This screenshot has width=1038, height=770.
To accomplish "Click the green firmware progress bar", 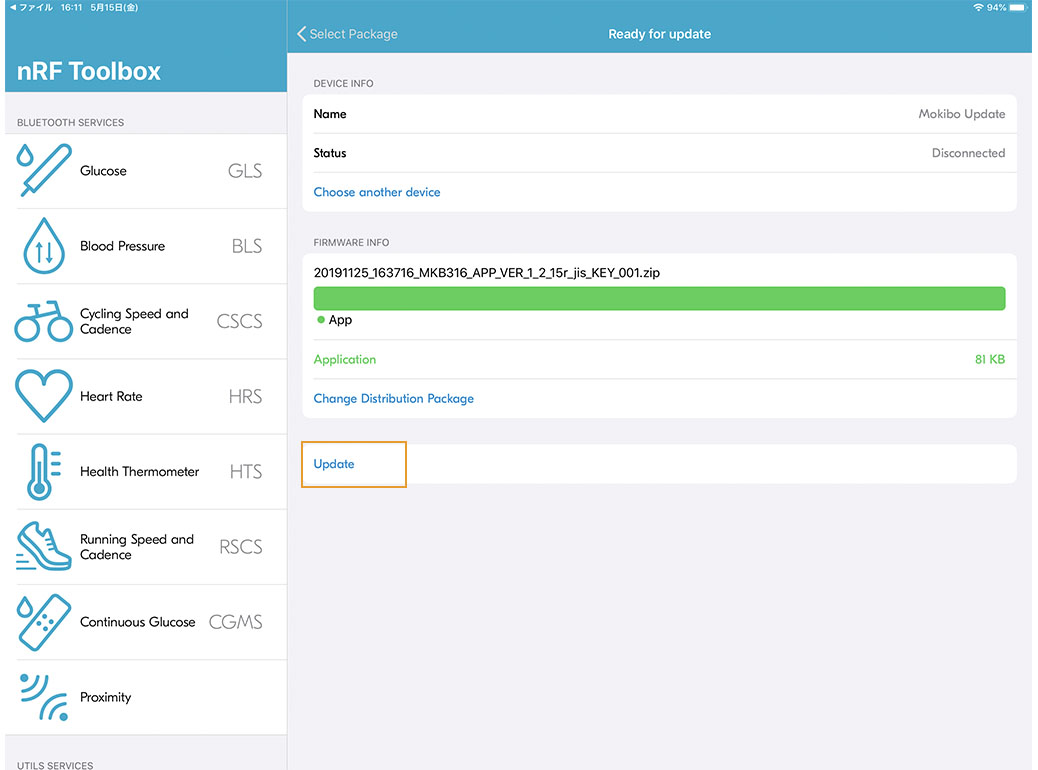I will [659, 298].
